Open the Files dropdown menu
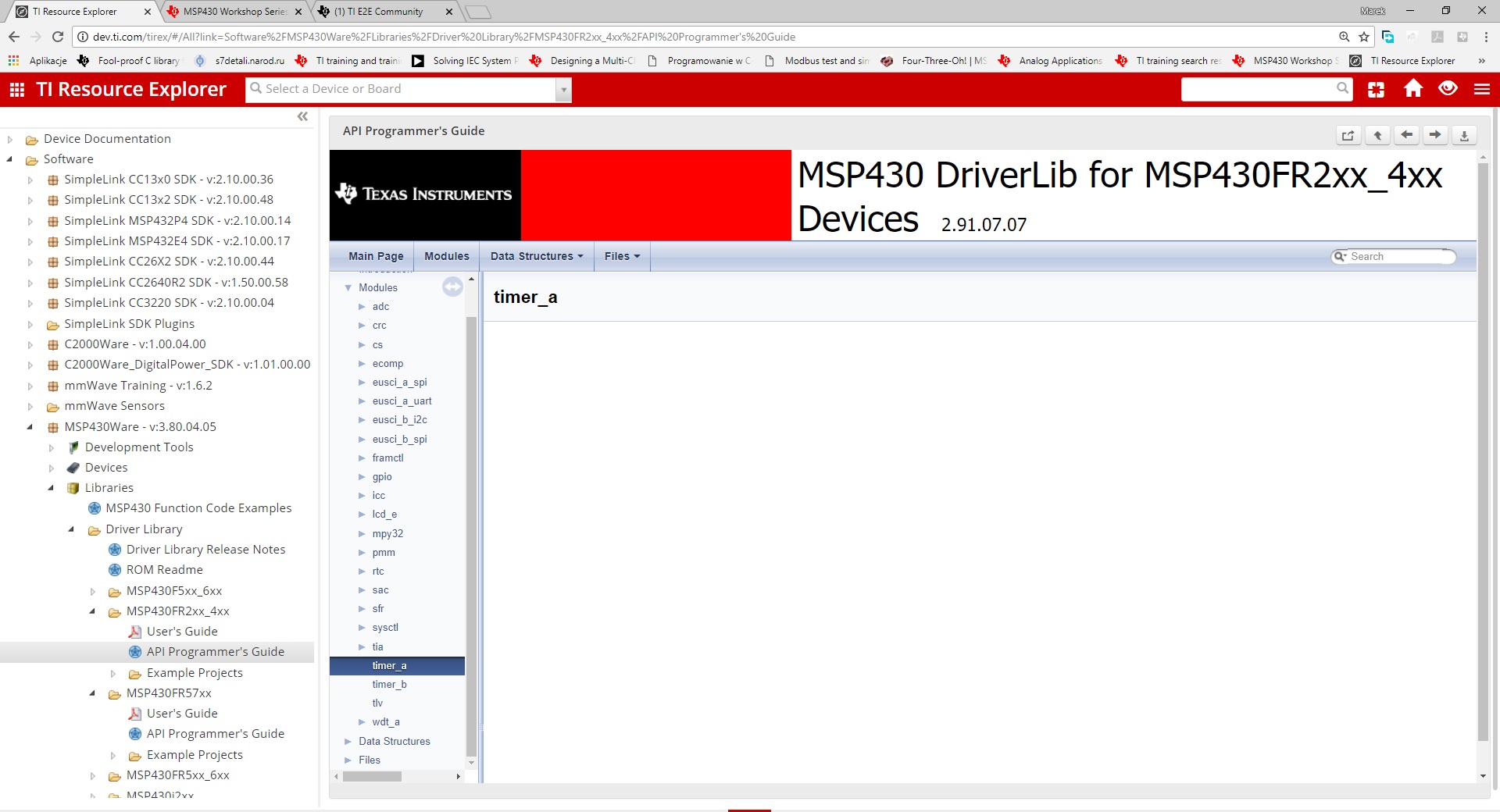This screenshot has width=1500, height=812. (x=622, y=256)
